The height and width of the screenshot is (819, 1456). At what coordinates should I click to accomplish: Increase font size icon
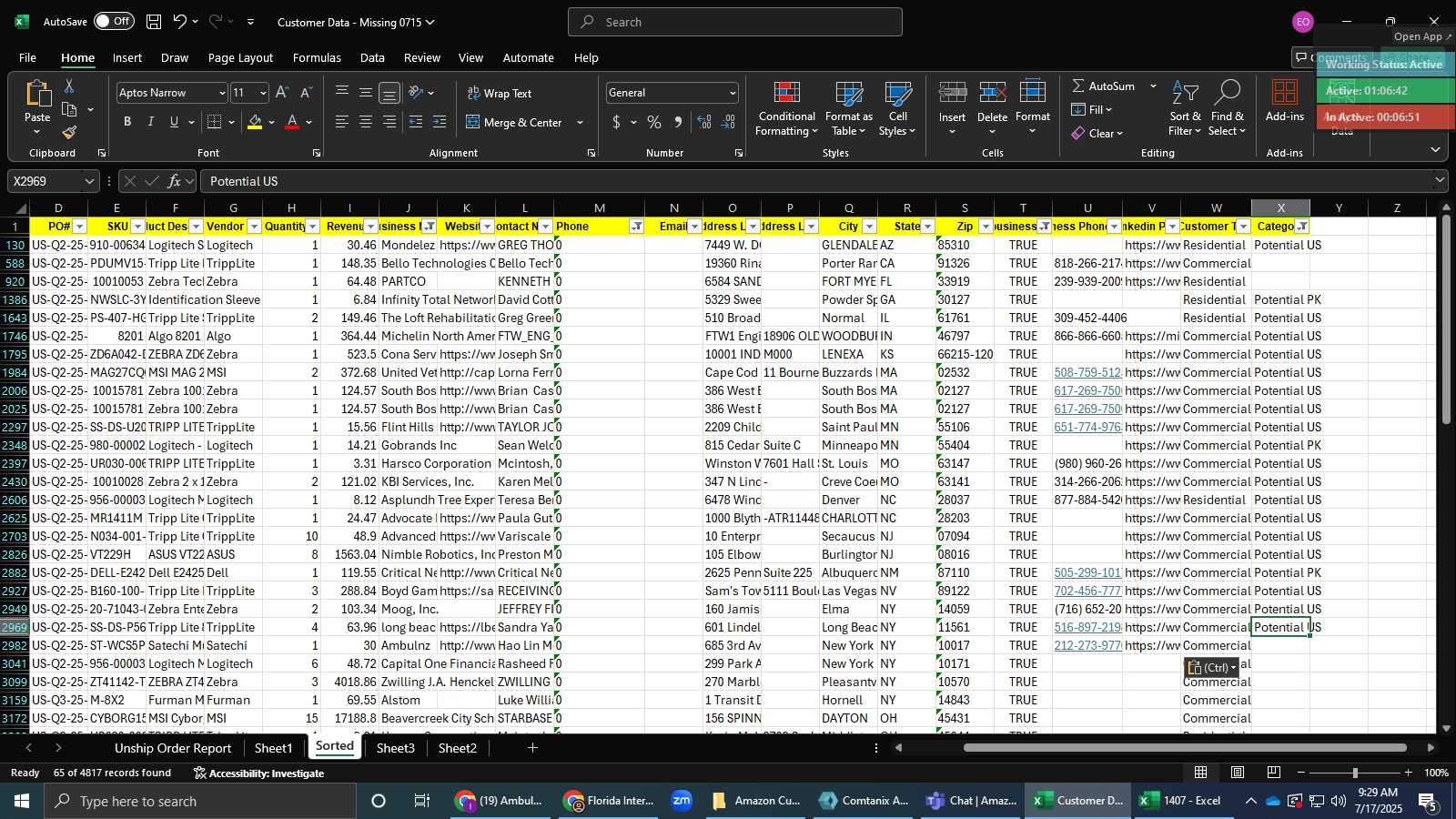click(x=282, y=93)
